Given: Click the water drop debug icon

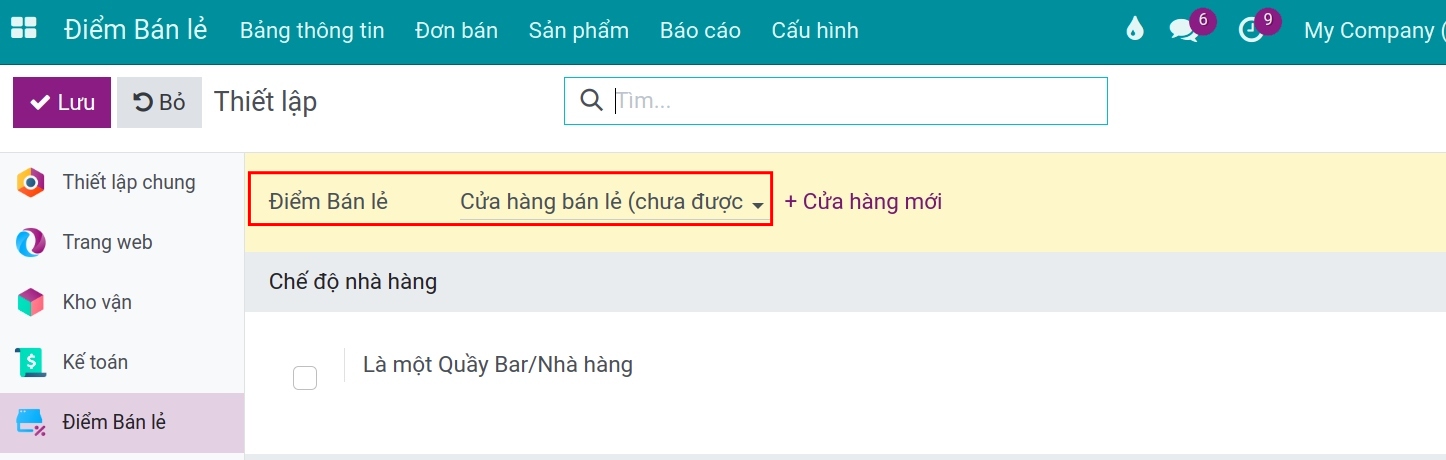Looking at the screenshot, I should point(1134,30).
